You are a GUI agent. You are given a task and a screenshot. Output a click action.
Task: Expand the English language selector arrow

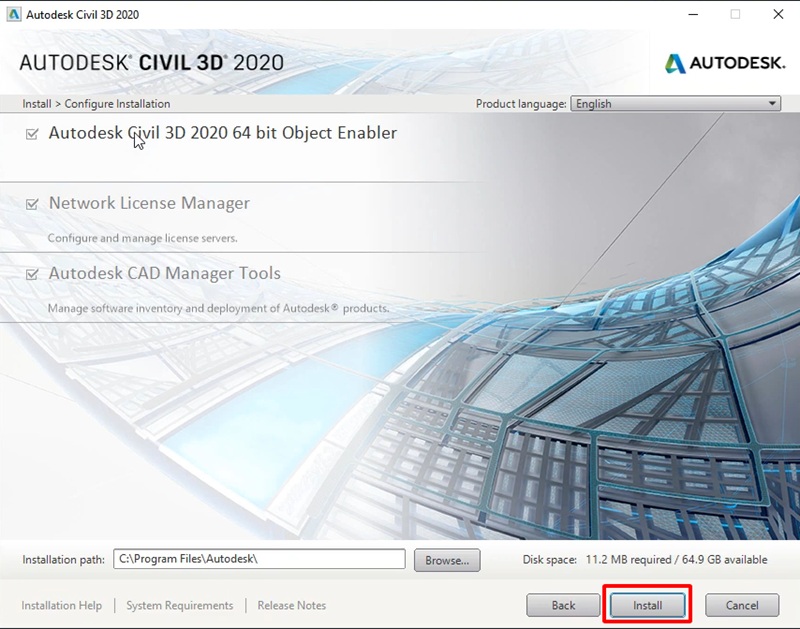pos(770,103)
